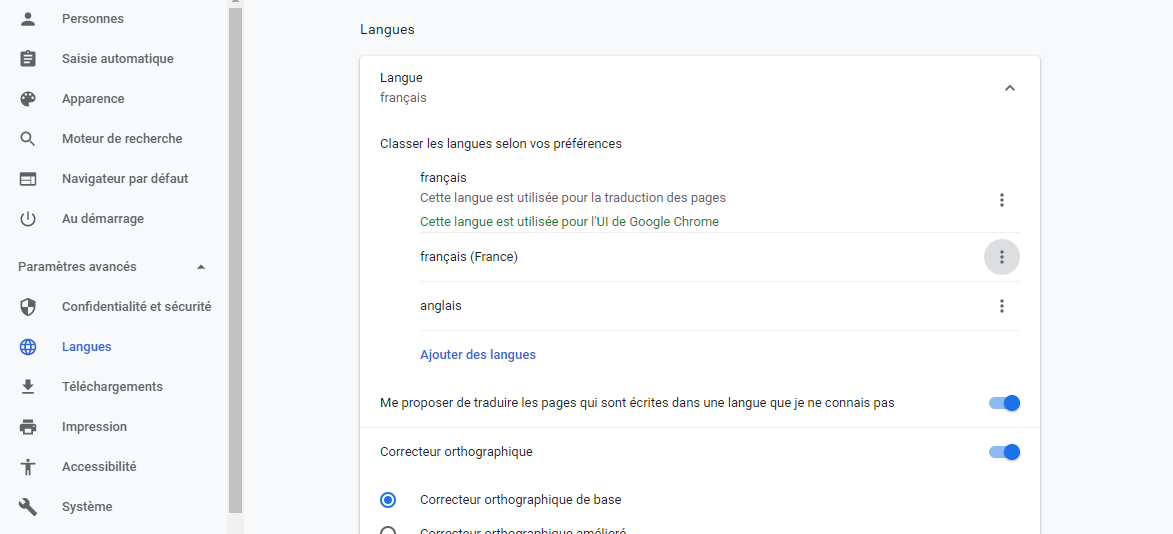The image size is (1173, 534).
Task: Click the Système wrench icon
Action: click(28, 507)
